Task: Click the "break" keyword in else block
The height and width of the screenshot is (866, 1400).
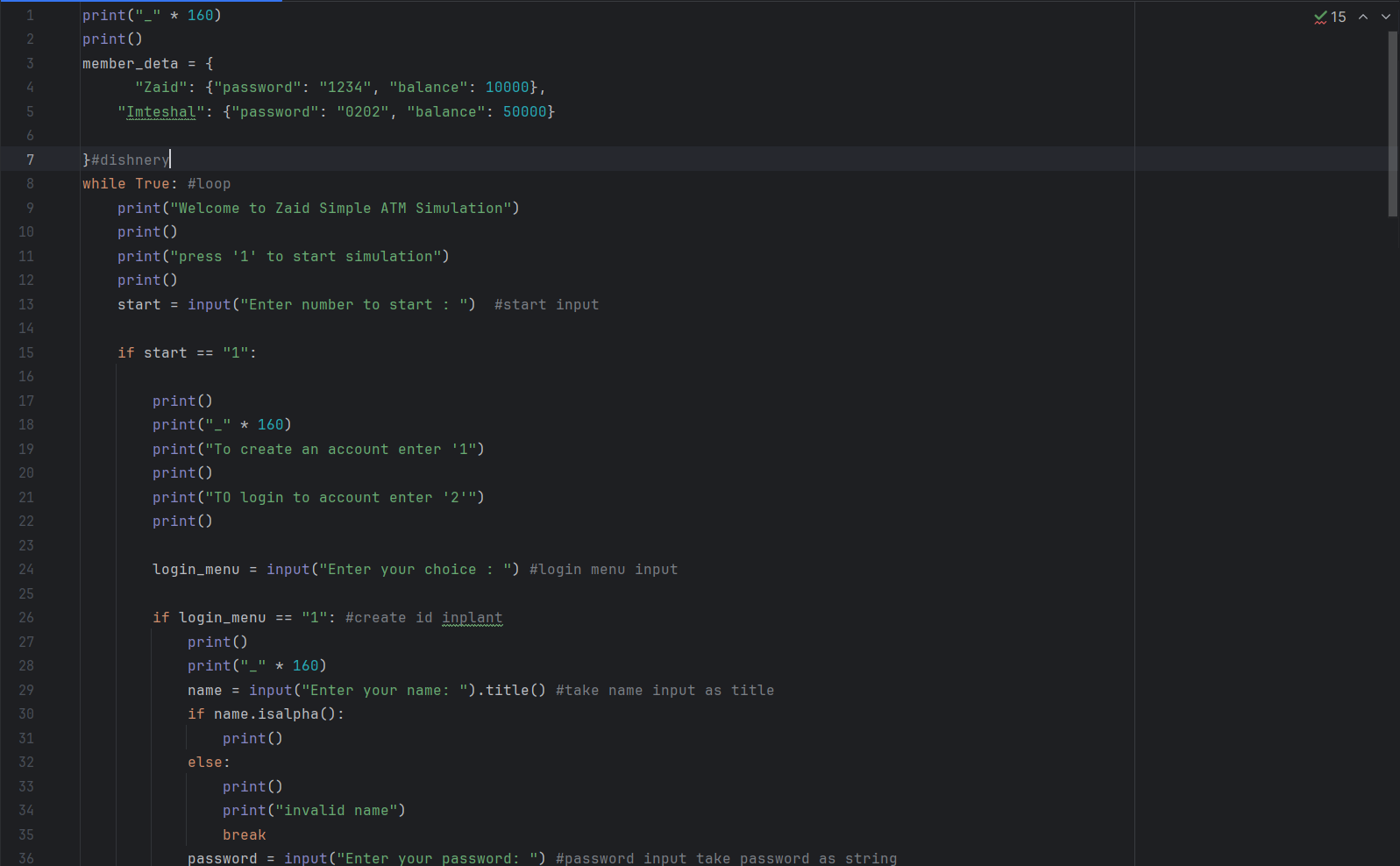Action: point(244,835)
